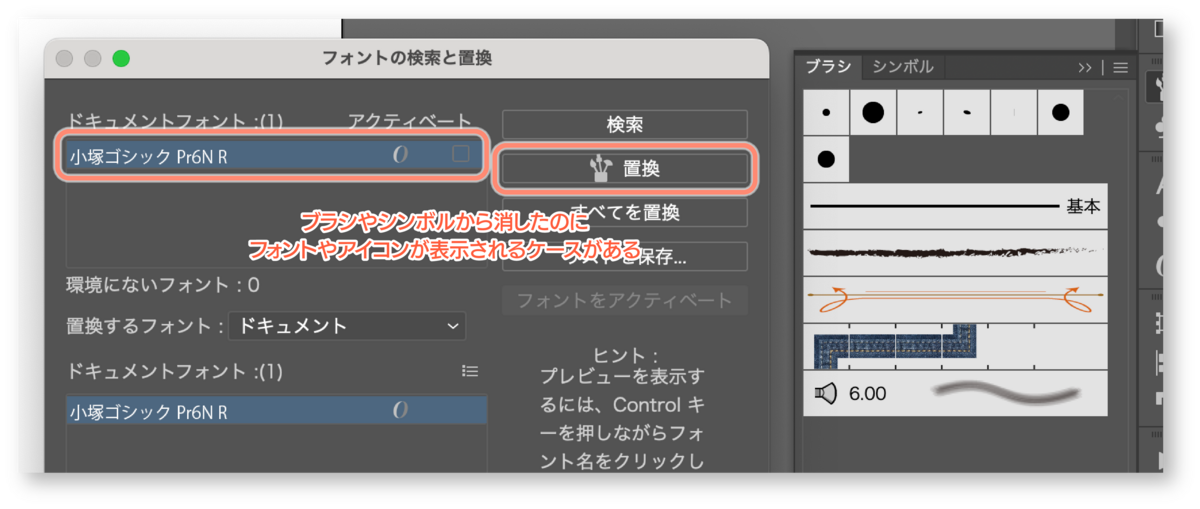Click the 検索 button
The image size is (1200, 509).
click(x=624, y=125)
